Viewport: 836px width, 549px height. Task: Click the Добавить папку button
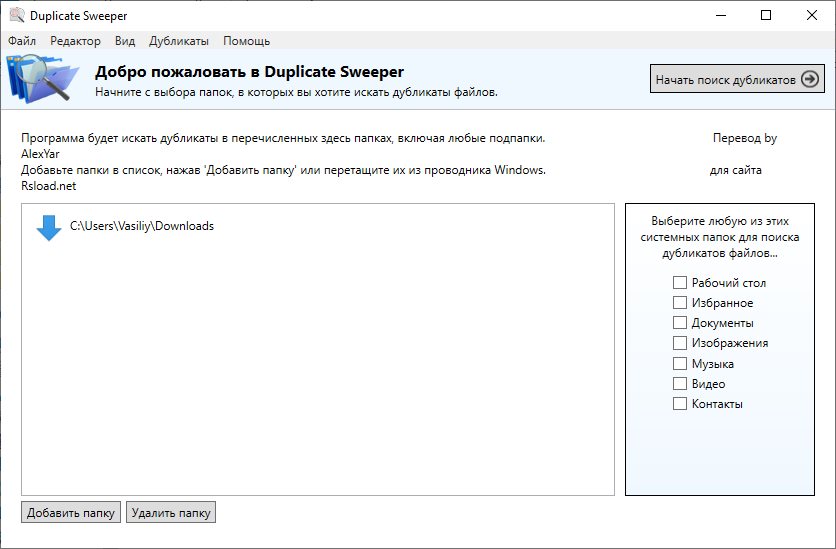point(71,513)
